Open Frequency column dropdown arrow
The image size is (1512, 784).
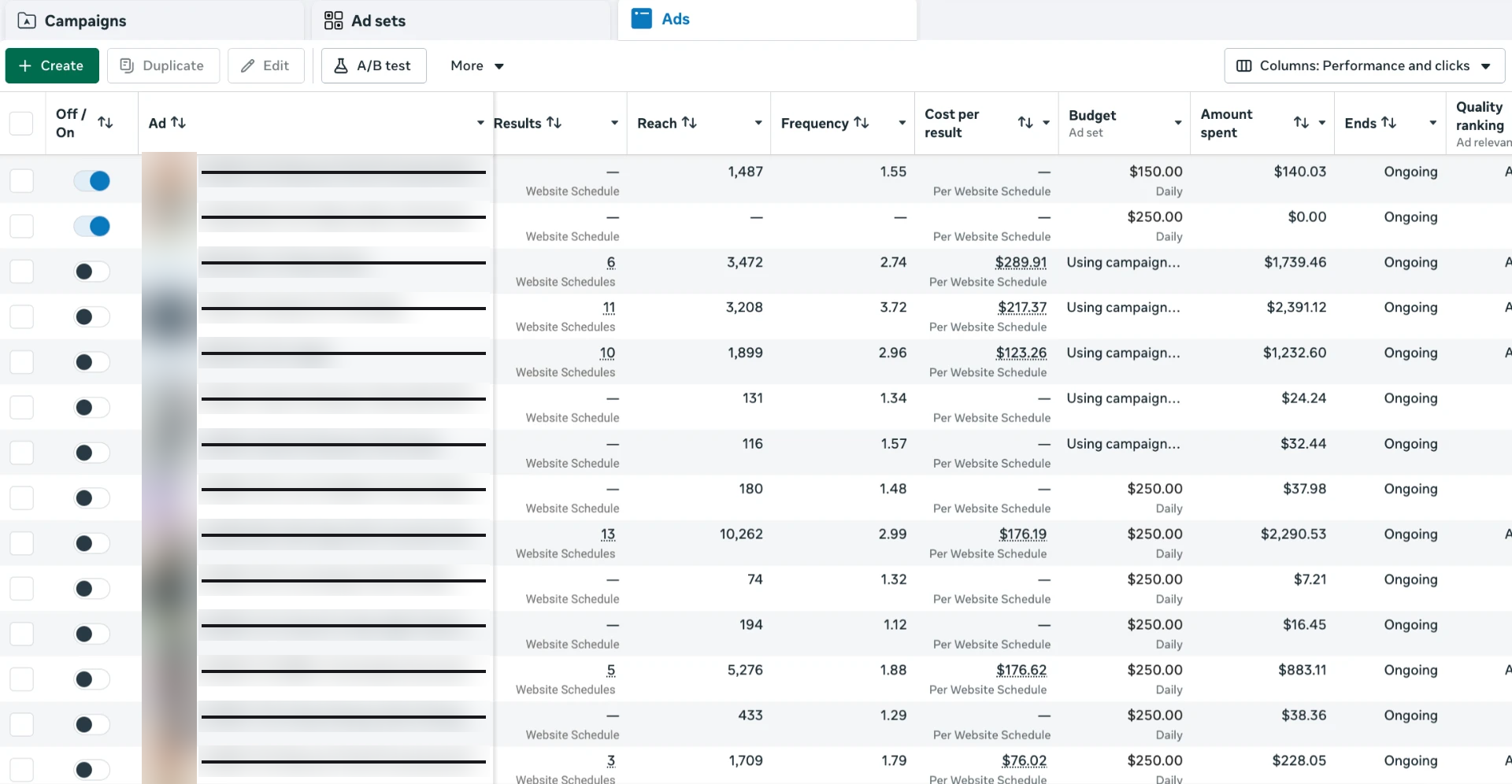tap(902, 123)
